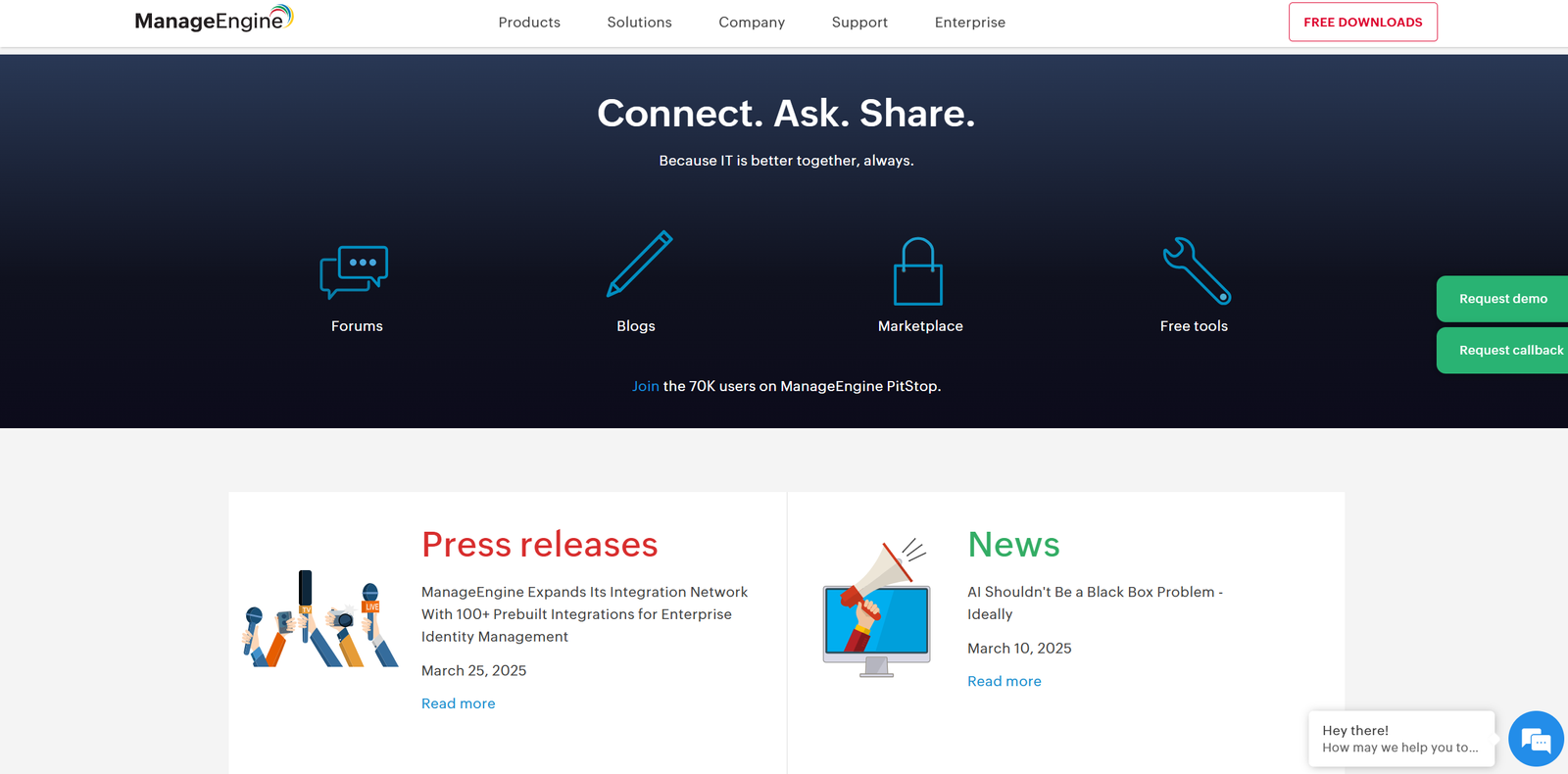The height and width of the screenshot is (774, 1568).
Task: Click the March 25, 2025 date
Action: click(x=473, y=671)
